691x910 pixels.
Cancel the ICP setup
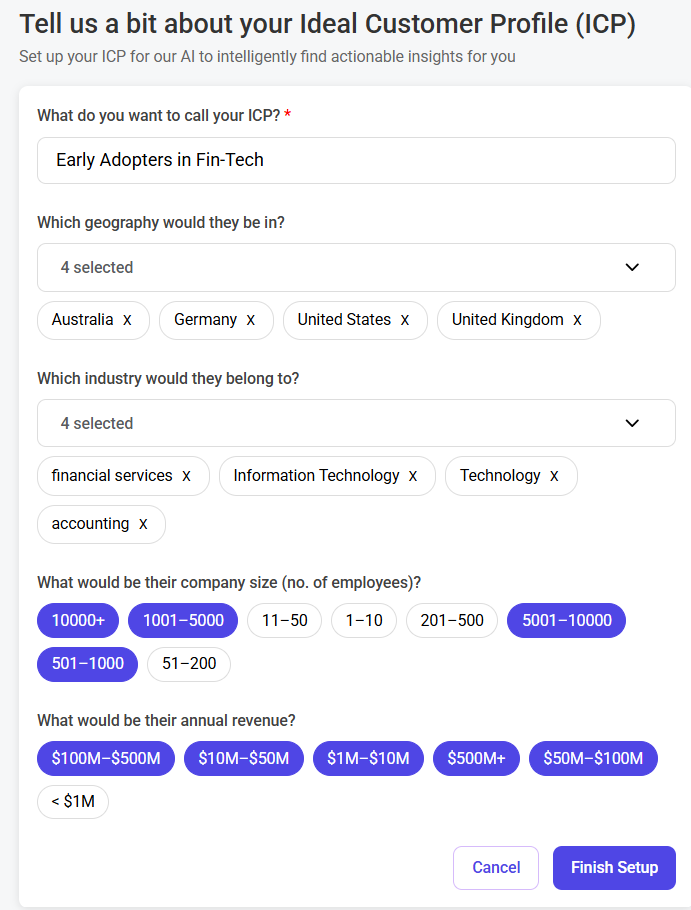point(496,868)
